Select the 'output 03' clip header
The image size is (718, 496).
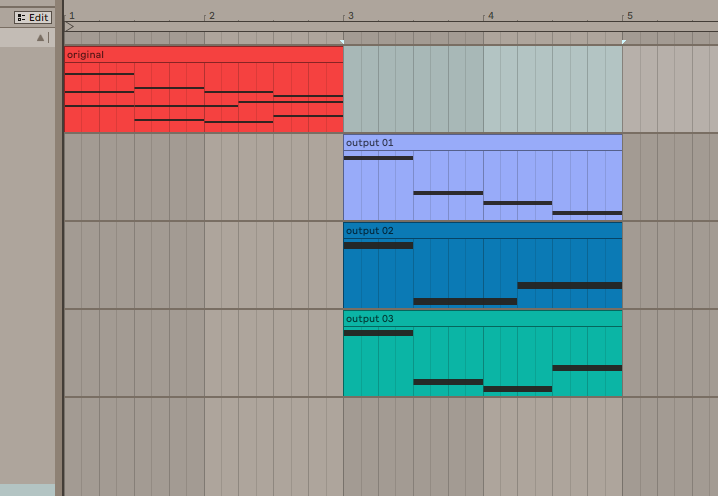coord(483,319)
